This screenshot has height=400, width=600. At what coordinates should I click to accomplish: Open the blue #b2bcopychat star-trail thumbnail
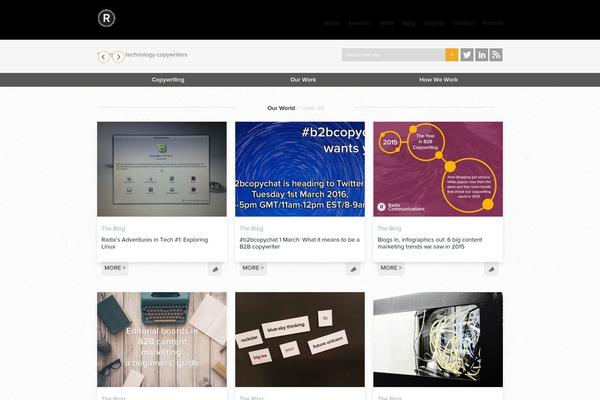(300, 169)
